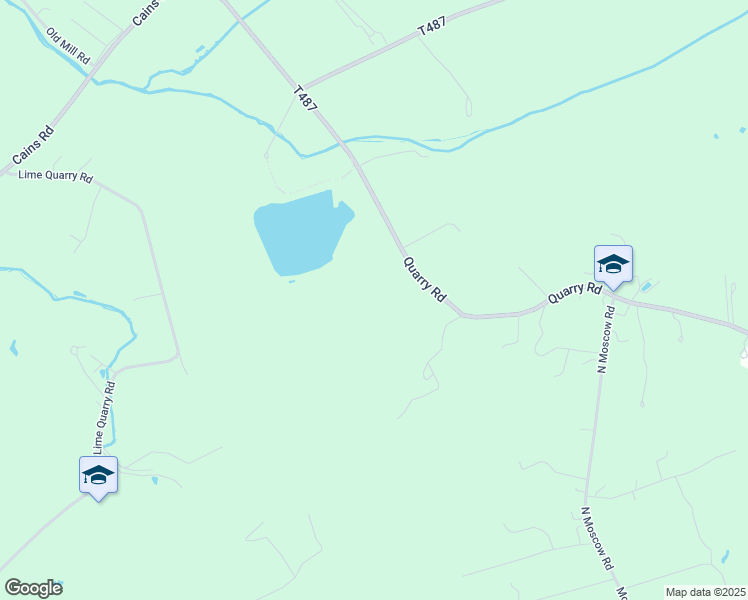748x600 pixels.
Task: Click the T487 label near the creek
Action: [305, 98]
